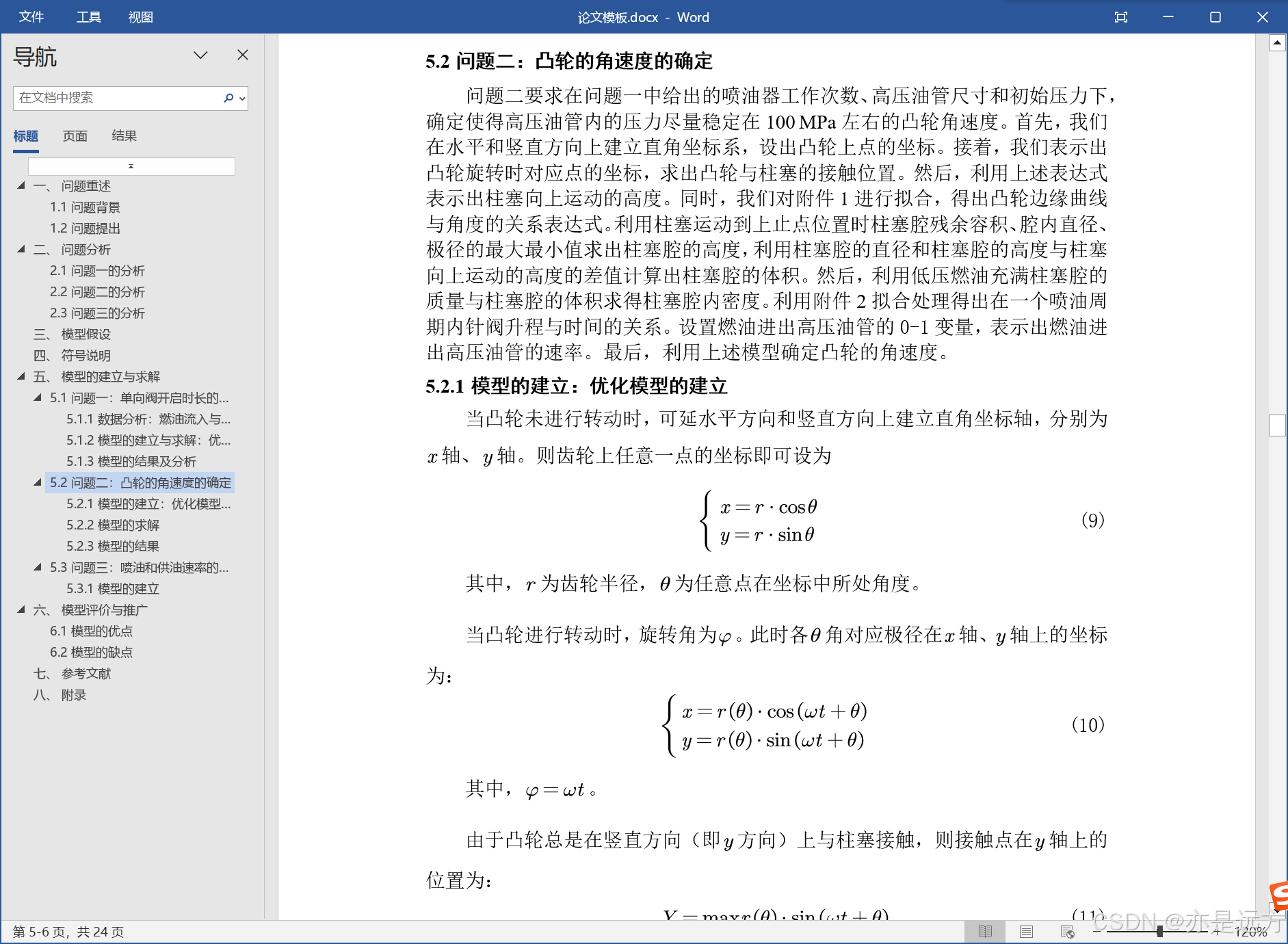
Task: Click equation (10) in the document
Action: [765, 725]
